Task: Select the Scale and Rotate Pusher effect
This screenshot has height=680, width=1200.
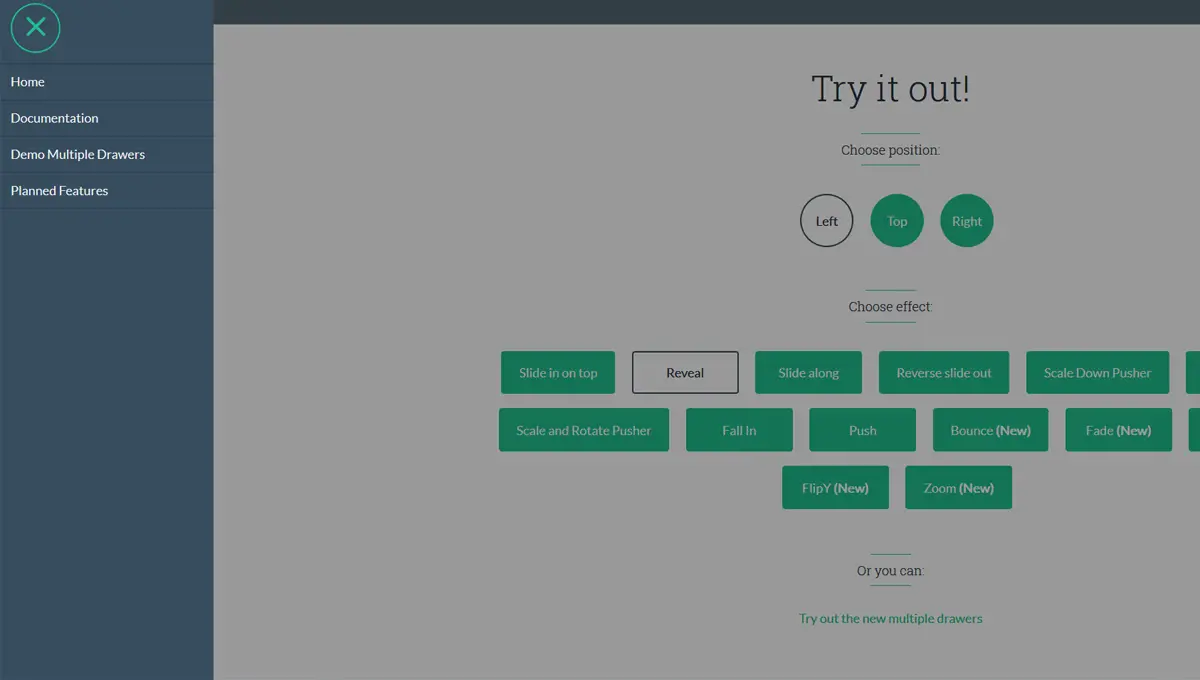Action: [x=583, y=429]
